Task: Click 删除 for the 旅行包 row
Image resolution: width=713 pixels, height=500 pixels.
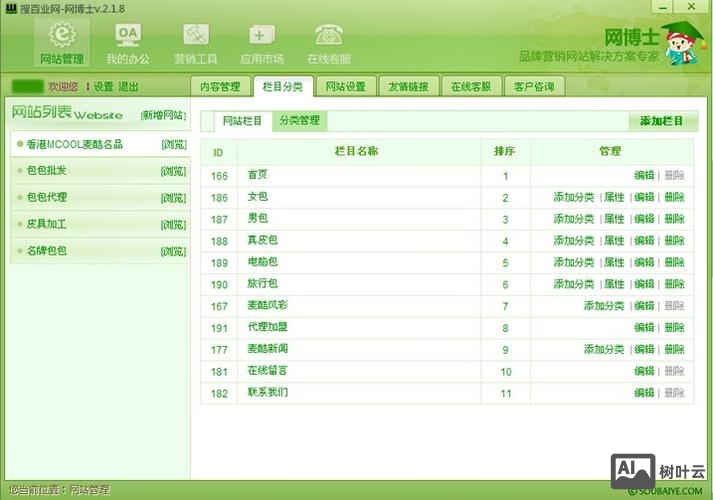Action: click(x=674, y=285)
